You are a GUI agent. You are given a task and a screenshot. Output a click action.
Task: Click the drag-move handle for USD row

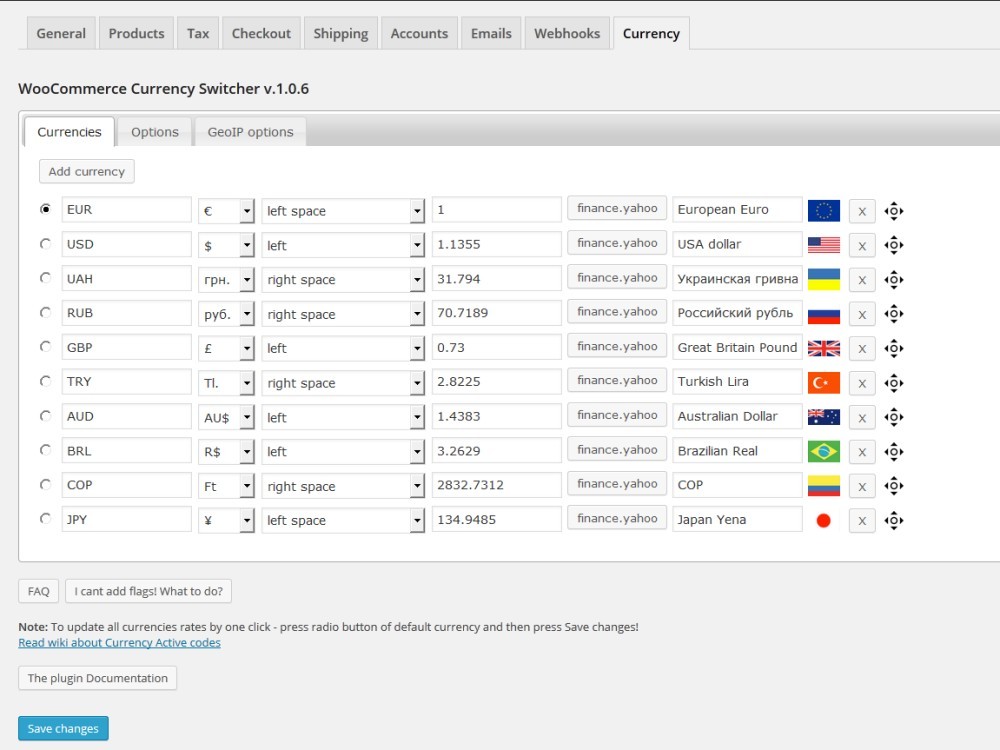pos(894,245)
